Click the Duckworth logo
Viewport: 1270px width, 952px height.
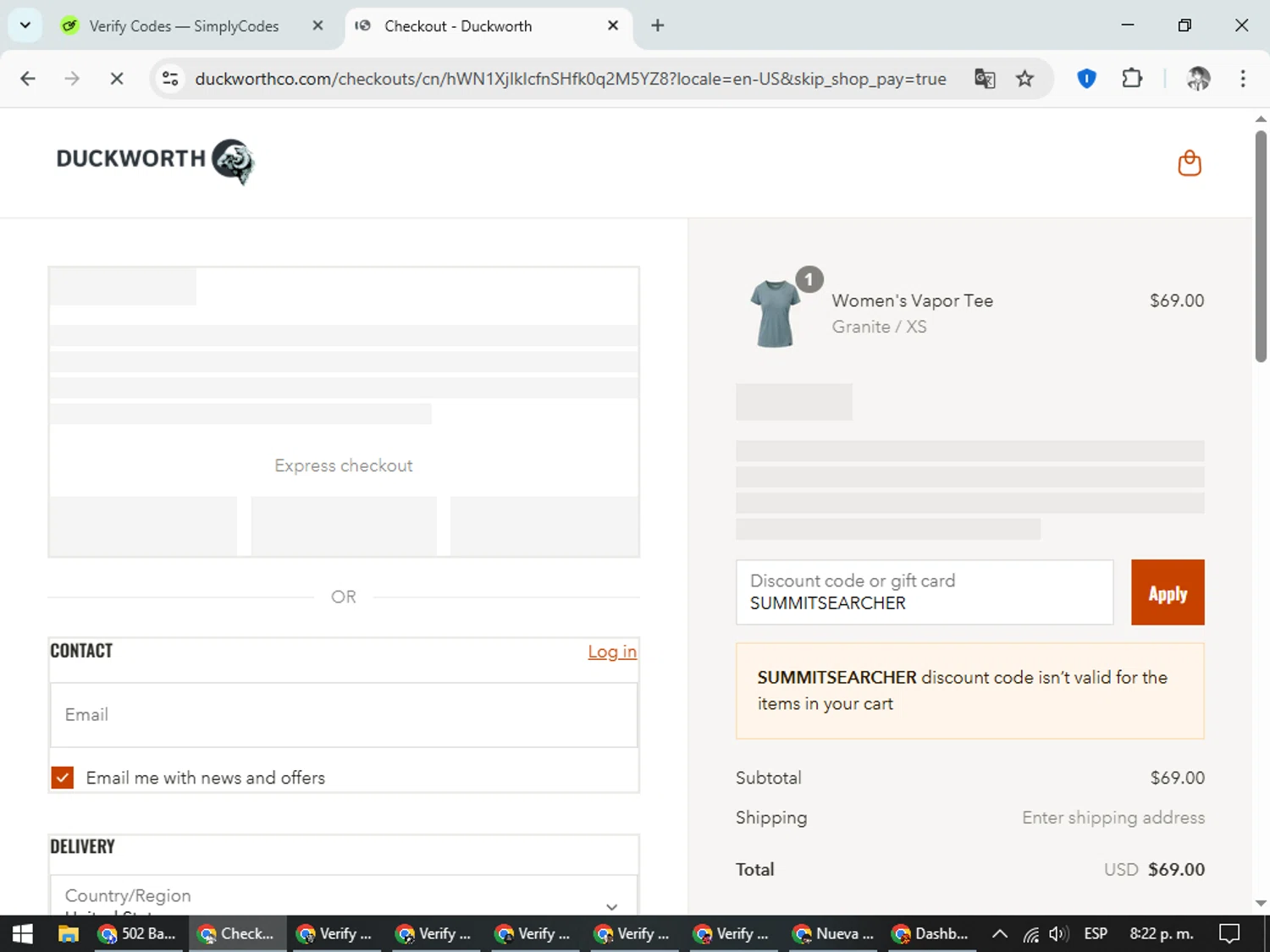pos(155,161)
